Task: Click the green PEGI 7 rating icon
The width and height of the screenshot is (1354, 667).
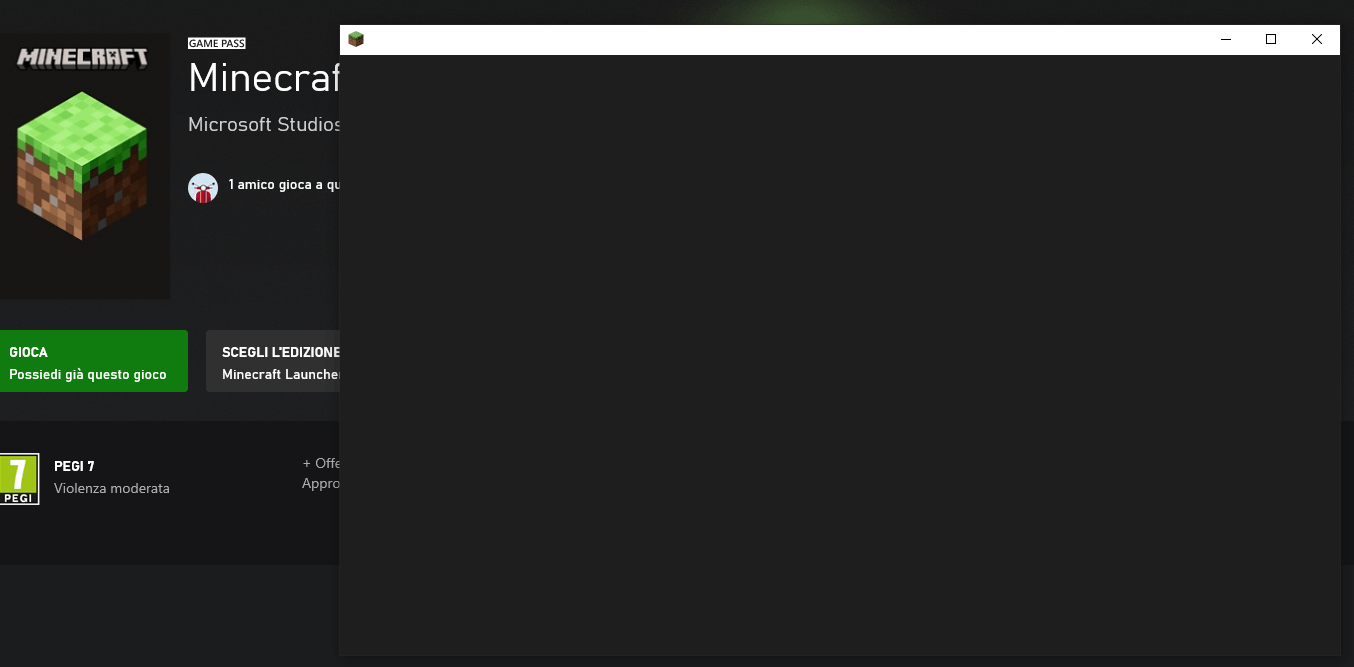Action: point(18,479)
